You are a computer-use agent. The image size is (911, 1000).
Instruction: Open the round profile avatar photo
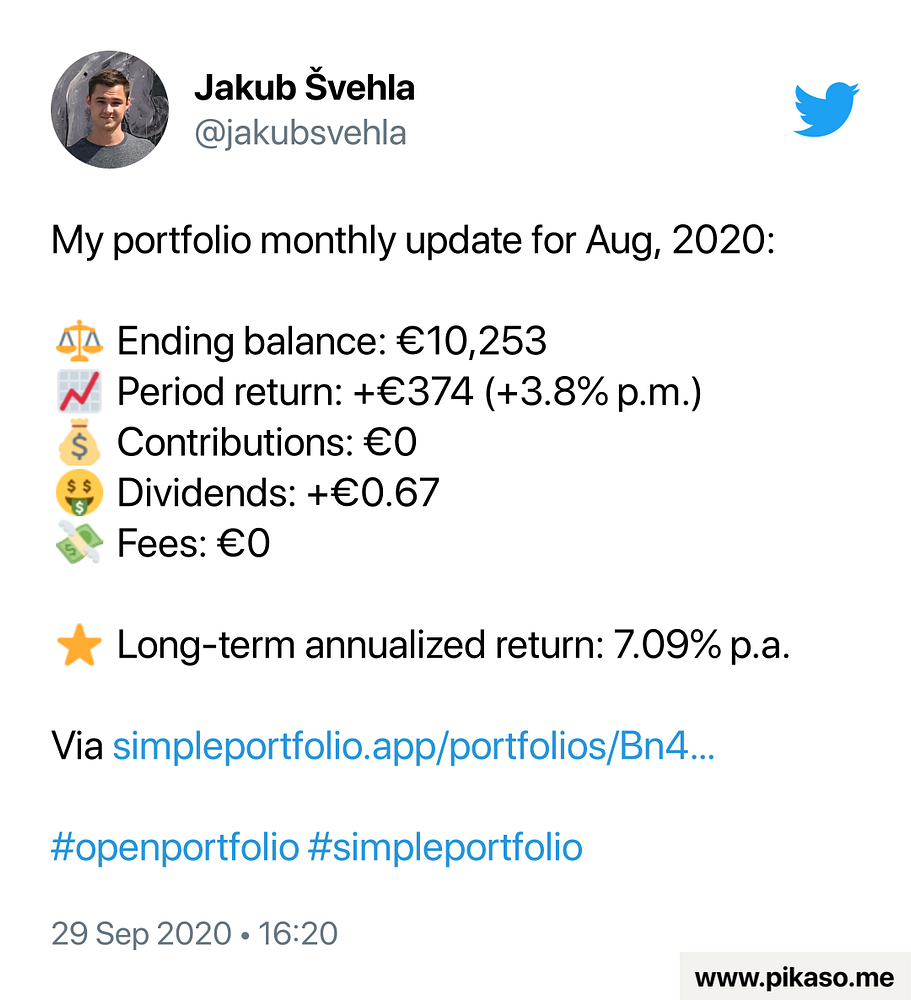(x=110, y=110)
